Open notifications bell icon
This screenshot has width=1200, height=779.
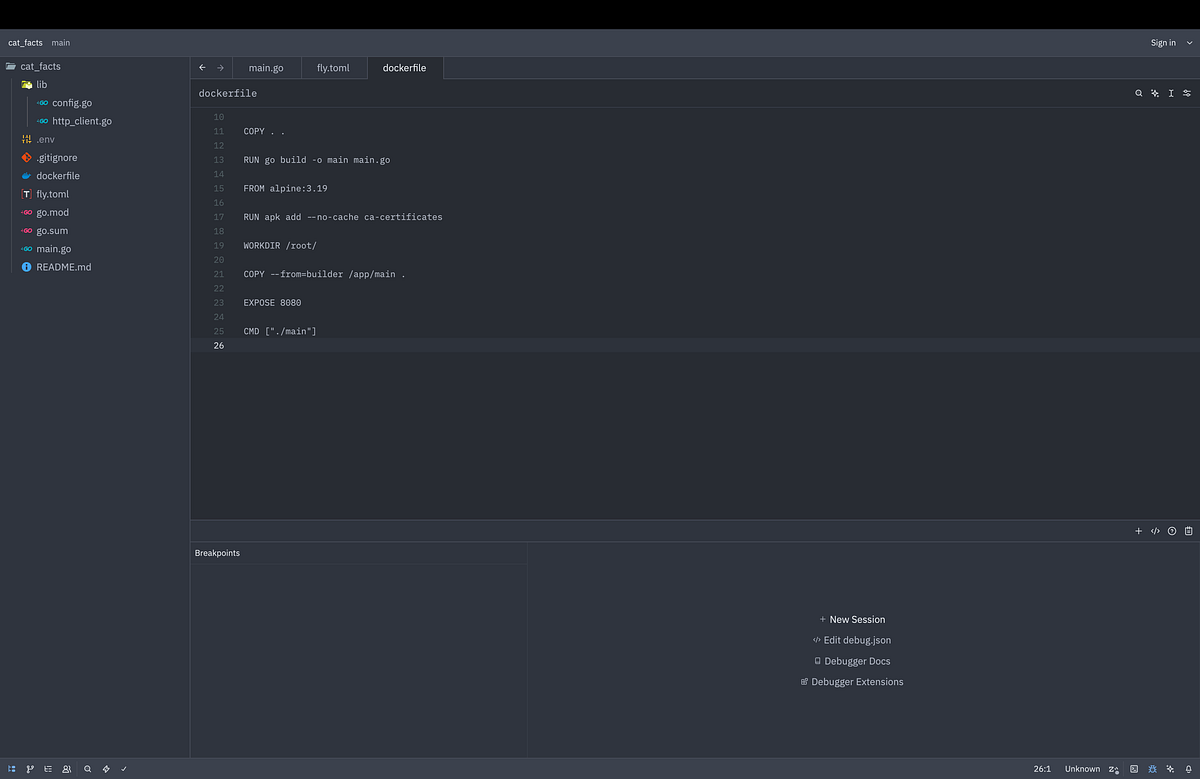coord(1188,769)
